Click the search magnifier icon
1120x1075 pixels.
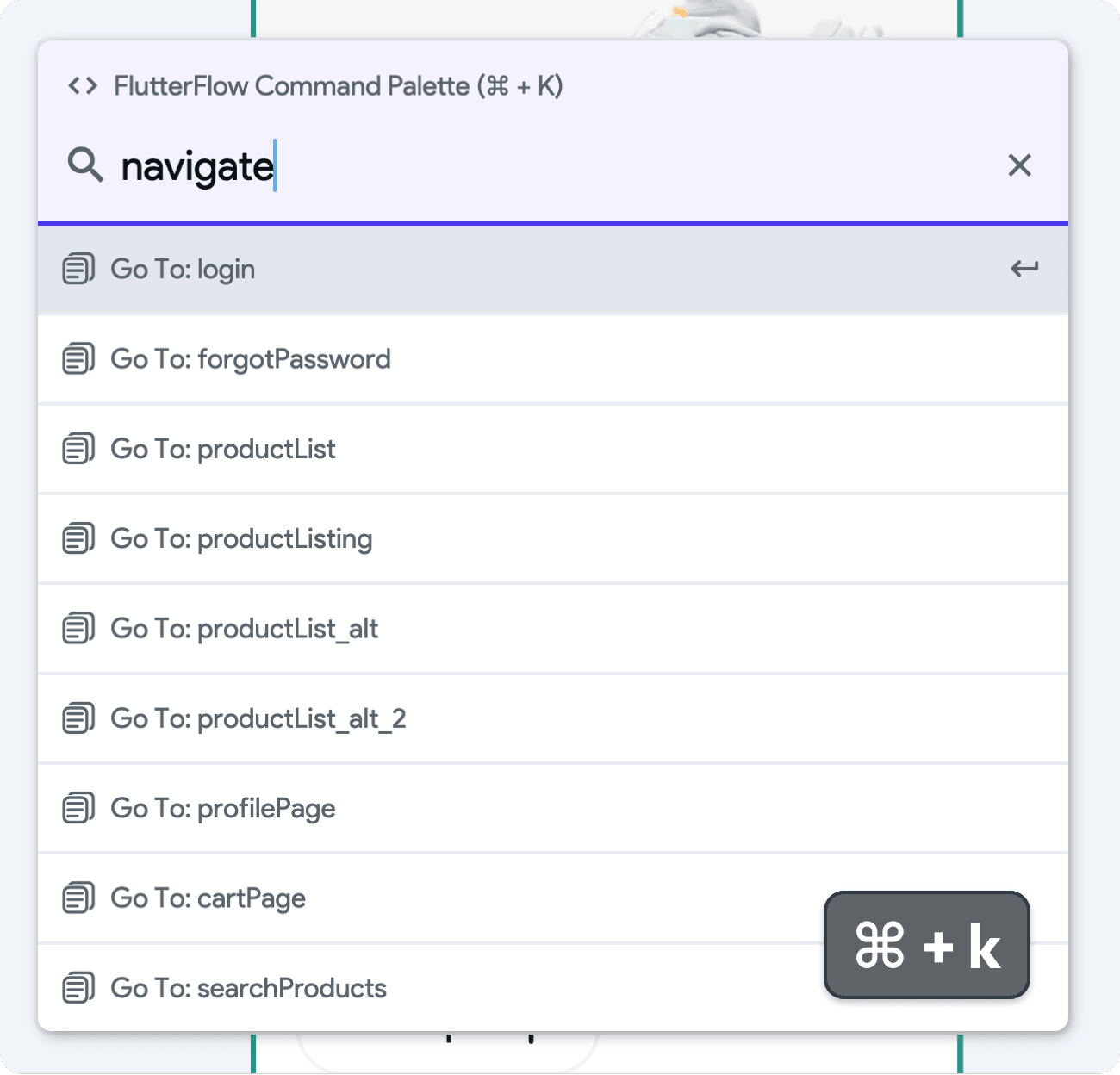click(x=85, y=164)
